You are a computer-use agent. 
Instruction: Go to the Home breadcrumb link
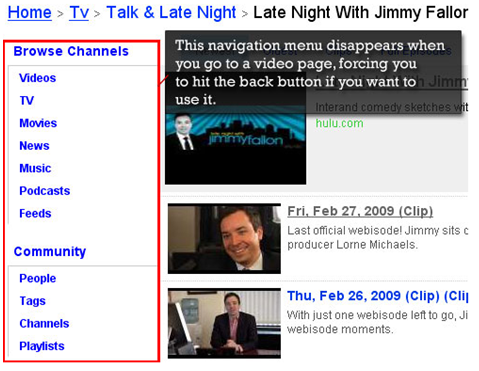(30, 13)
